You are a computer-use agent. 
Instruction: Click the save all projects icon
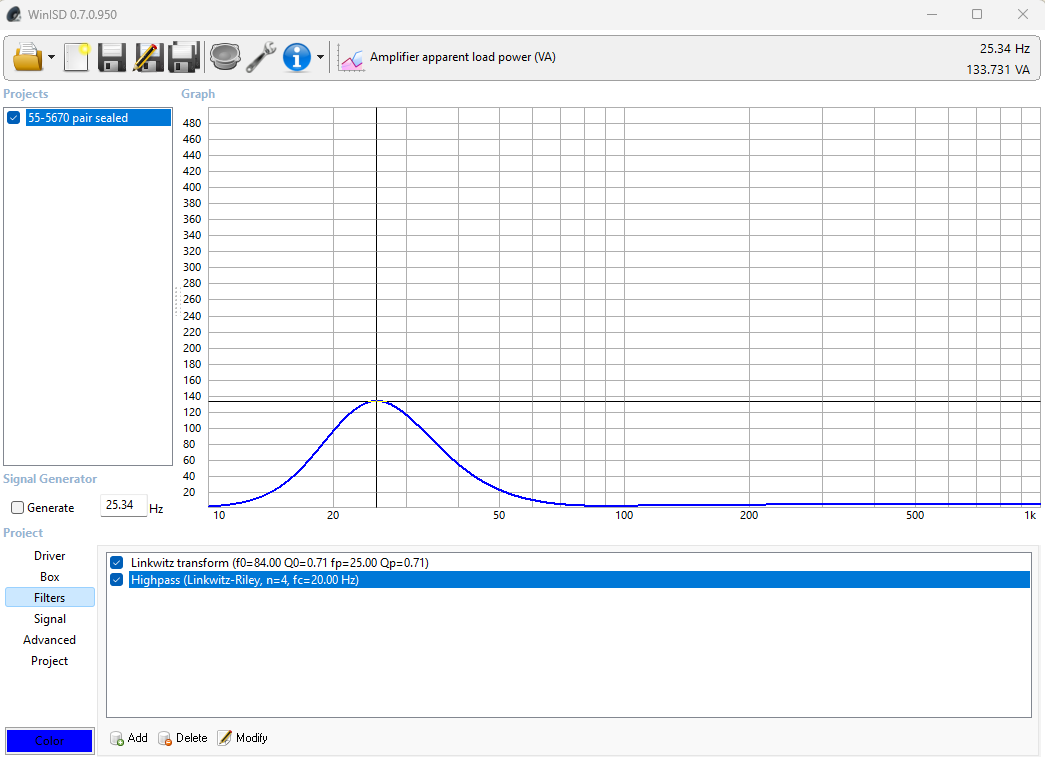pyautogui.click(x=184, y=57)
